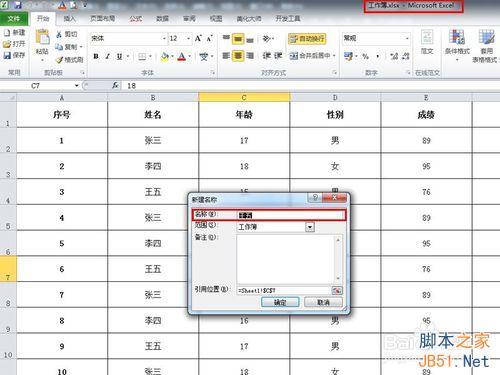Click the 打开 open file icon
500x375 pixels.
coord(7,44)
